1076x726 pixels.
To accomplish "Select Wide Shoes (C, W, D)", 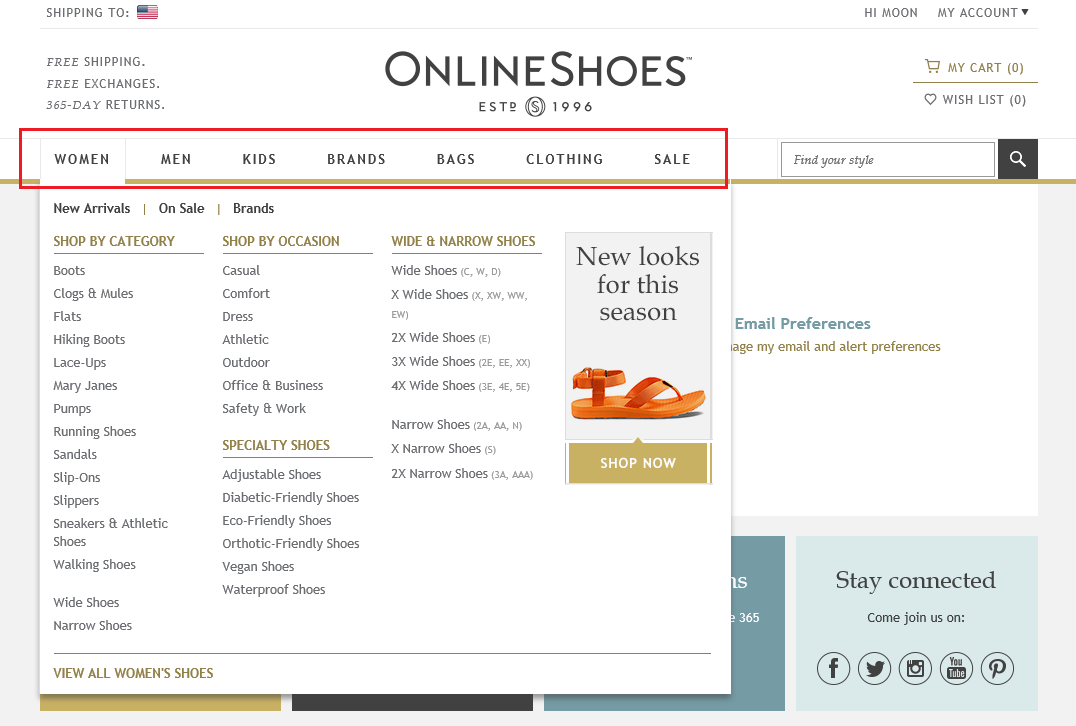I will tap(446, 270).
